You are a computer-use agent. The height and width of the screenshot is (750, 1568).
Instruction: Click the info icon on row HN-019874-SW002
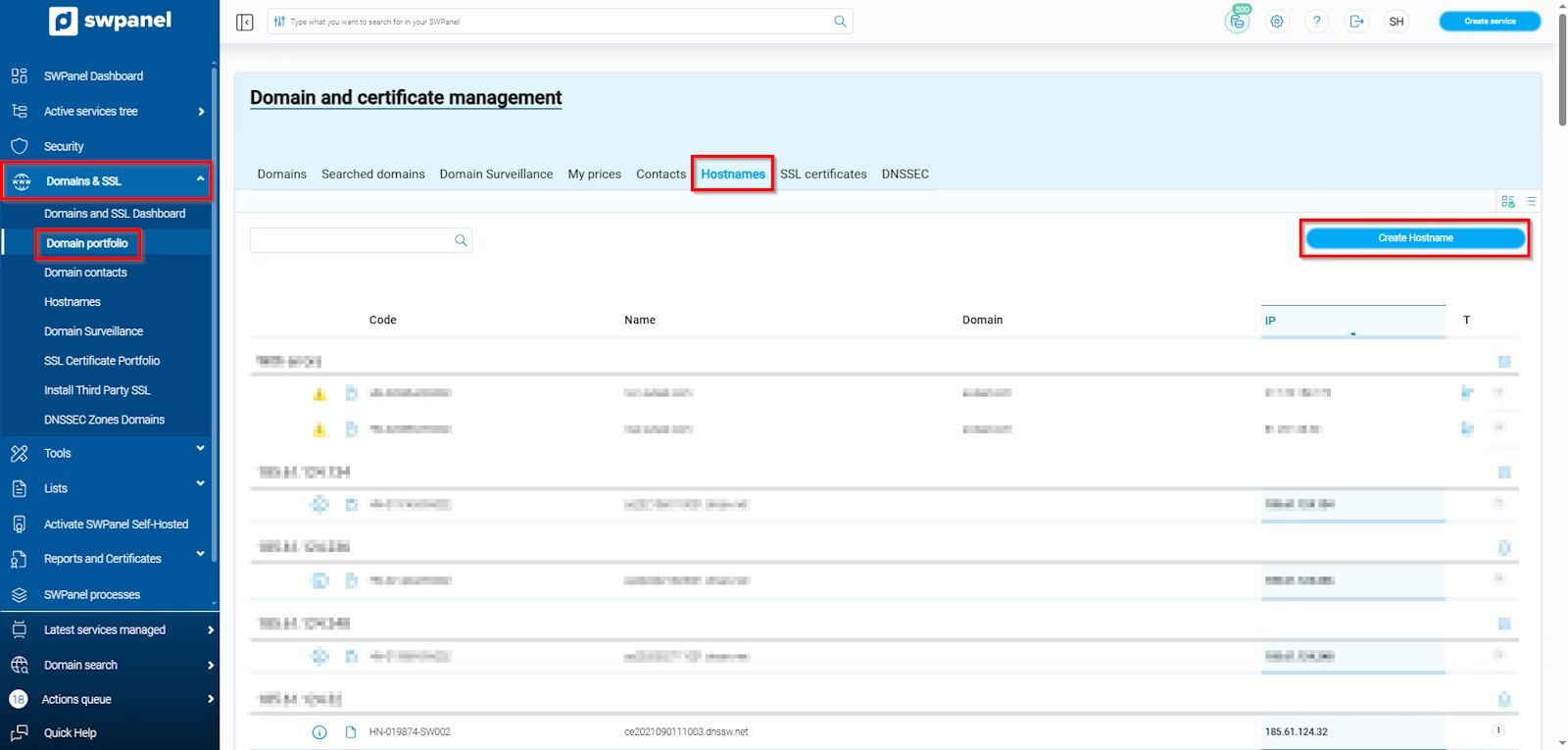319,732
